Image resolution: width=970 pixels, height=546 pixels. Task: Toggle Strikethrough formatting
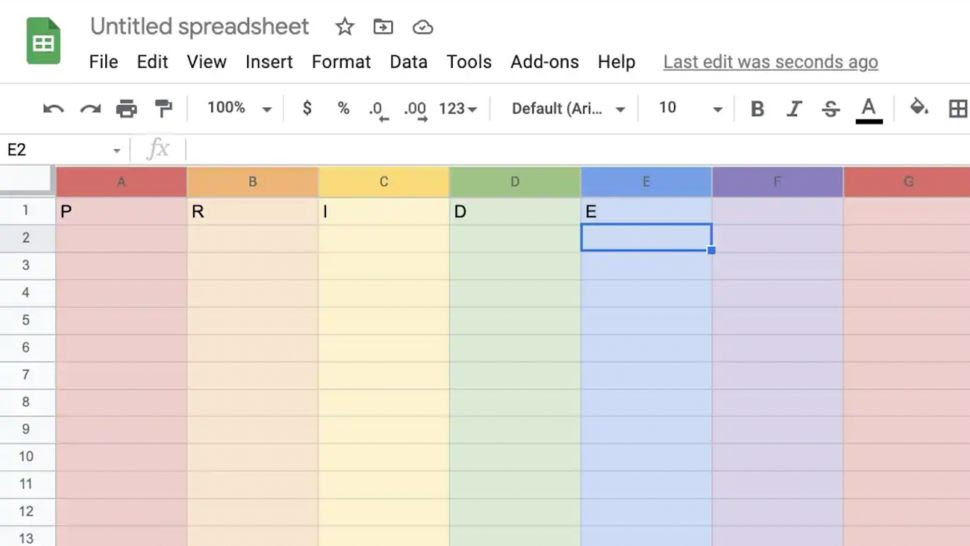click(x=831, y=109)
